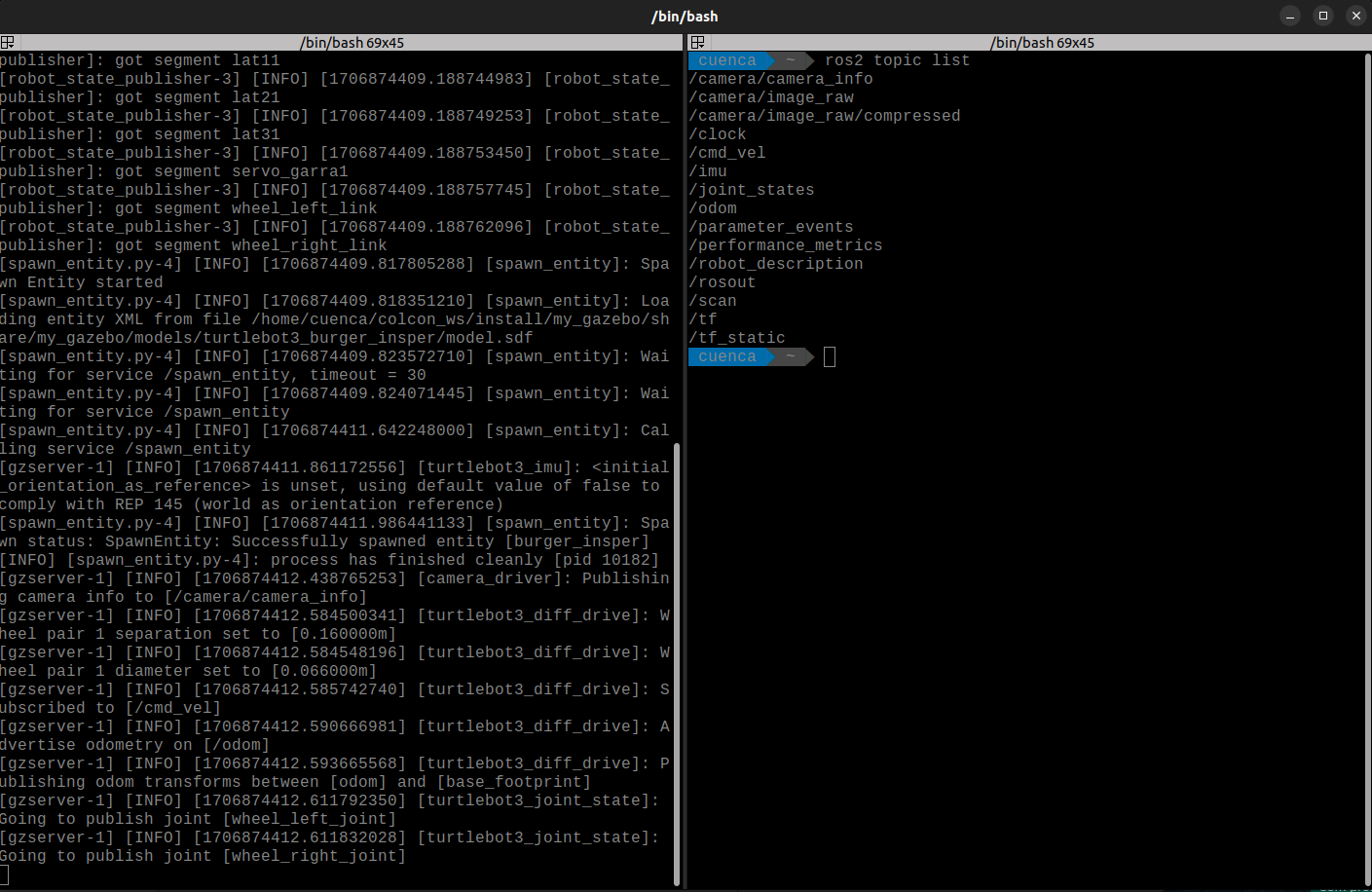
Task: Click 'ubscribed to [/cmd_vel]' log line
Action: pos(111,708)
